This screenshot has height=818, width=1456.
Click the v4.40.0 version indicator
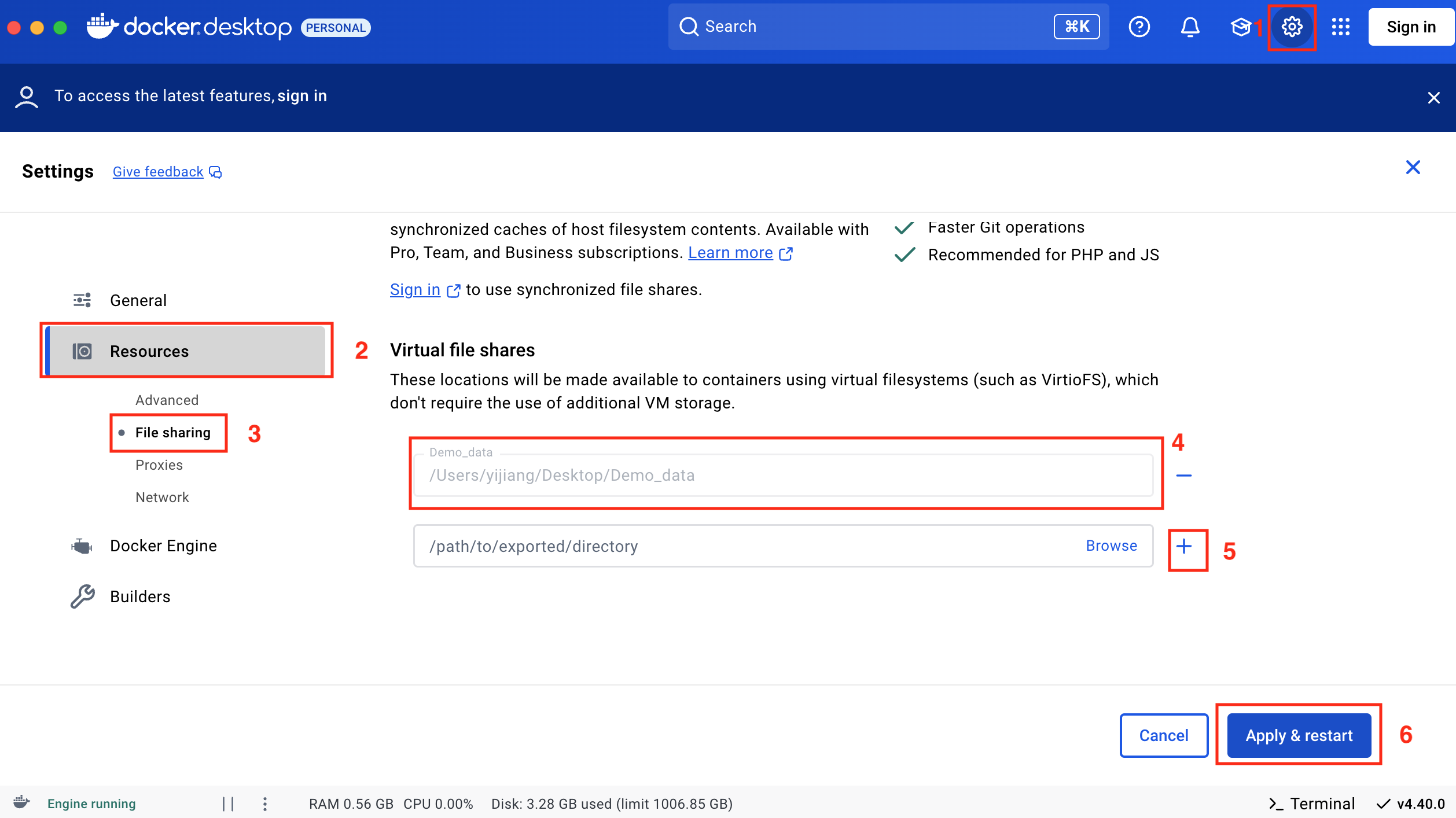pos(1411,804)
